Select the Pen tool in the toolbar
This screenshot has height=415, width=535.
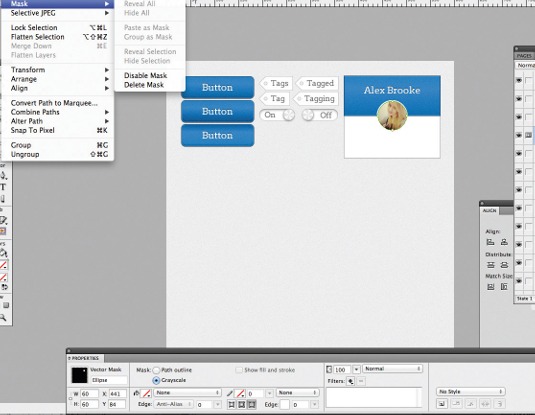(x=3, y=176)
